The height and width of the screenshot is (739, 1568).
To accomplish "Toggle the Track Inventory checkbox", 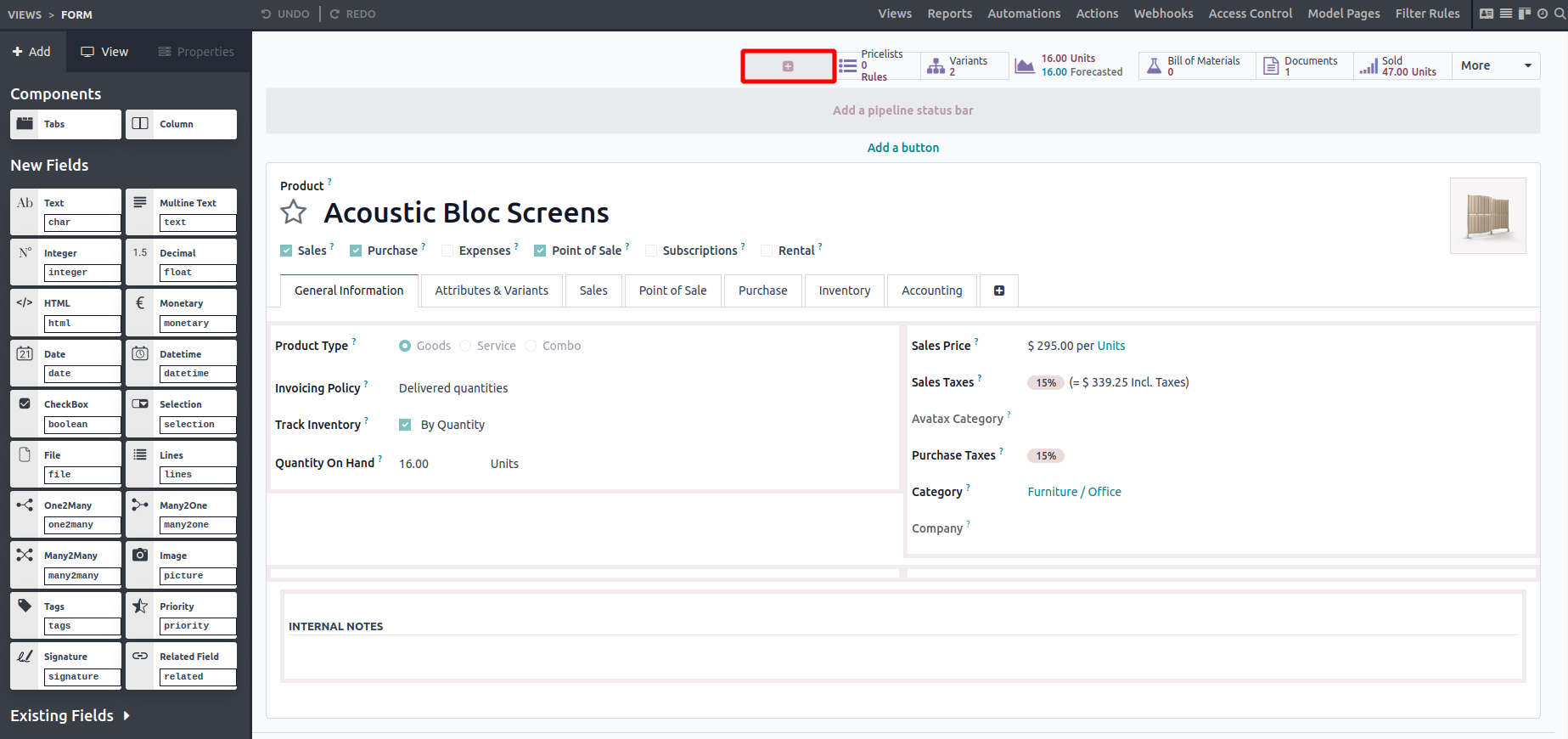I will [405, 425].
